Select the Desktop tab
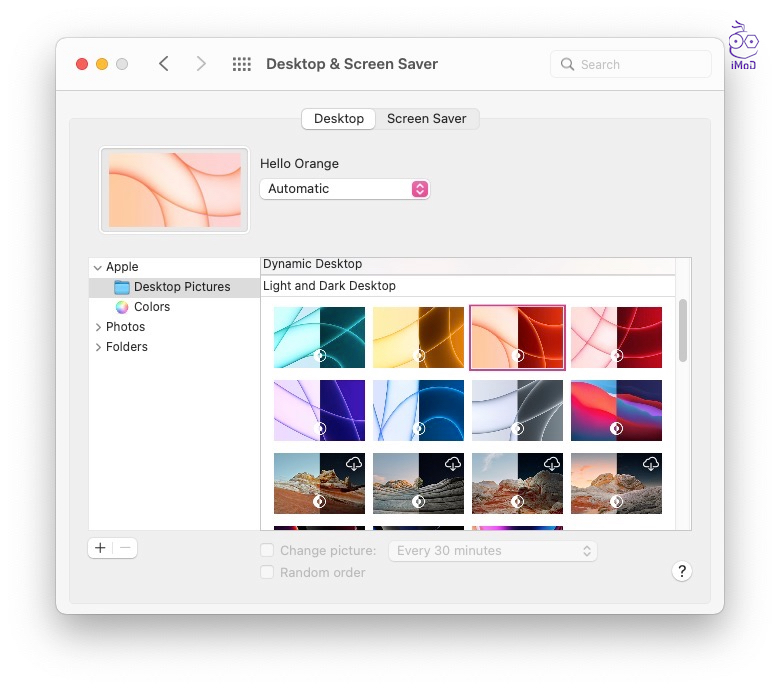This screenshot has height=688, width=780. 339,118
